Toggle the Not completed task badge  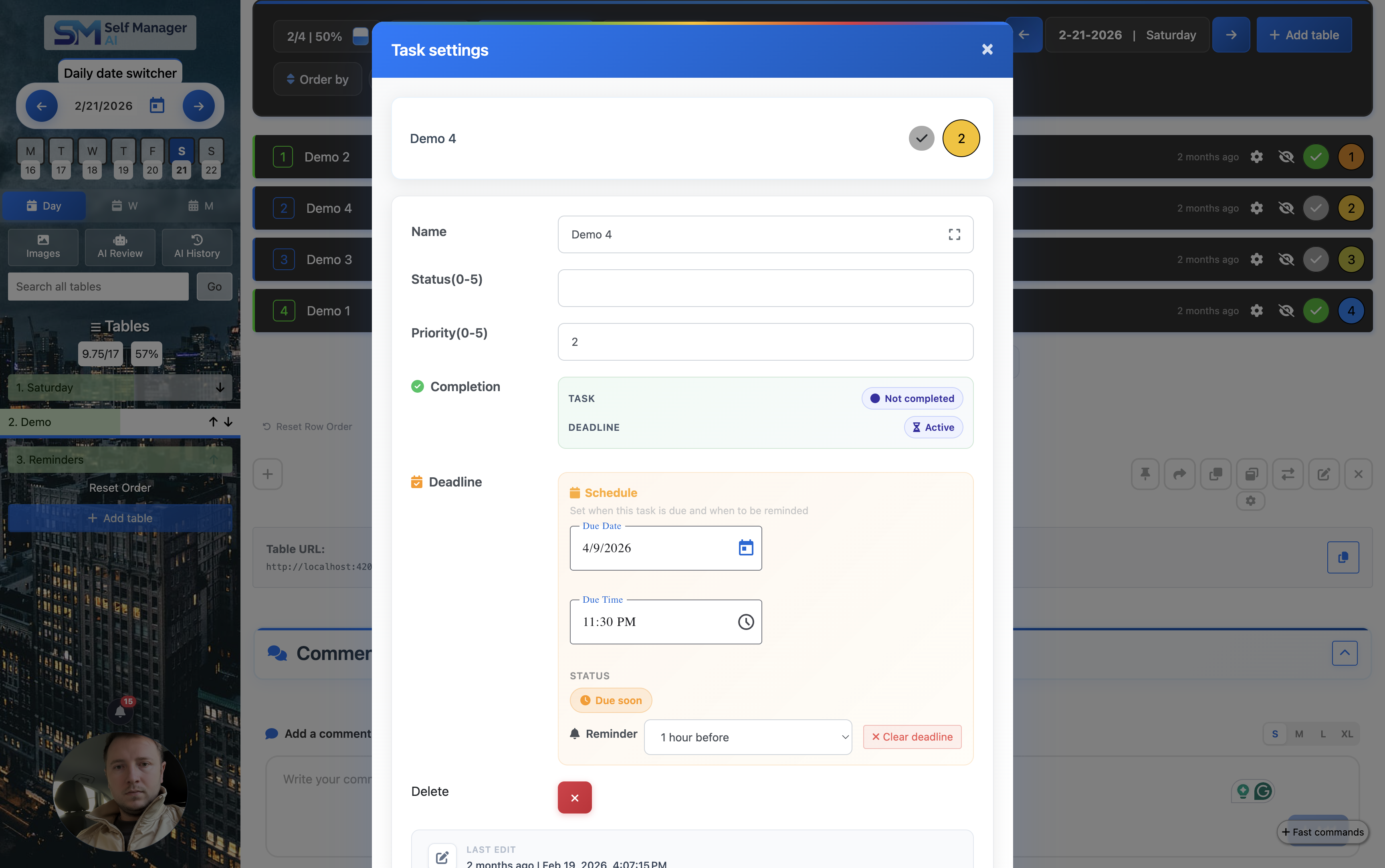pos(912,398)
